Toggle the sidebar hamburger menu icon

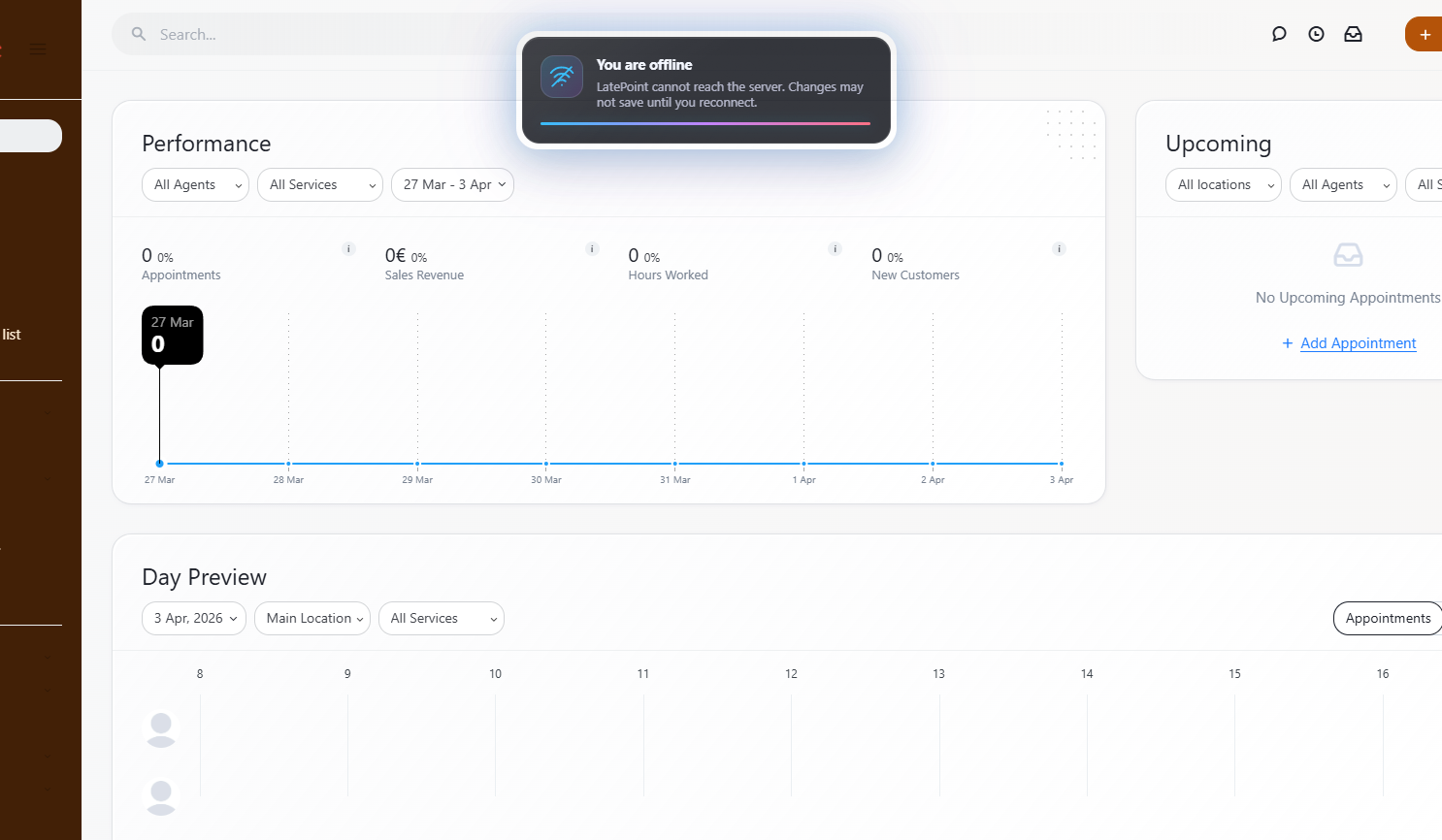[38, 49]
